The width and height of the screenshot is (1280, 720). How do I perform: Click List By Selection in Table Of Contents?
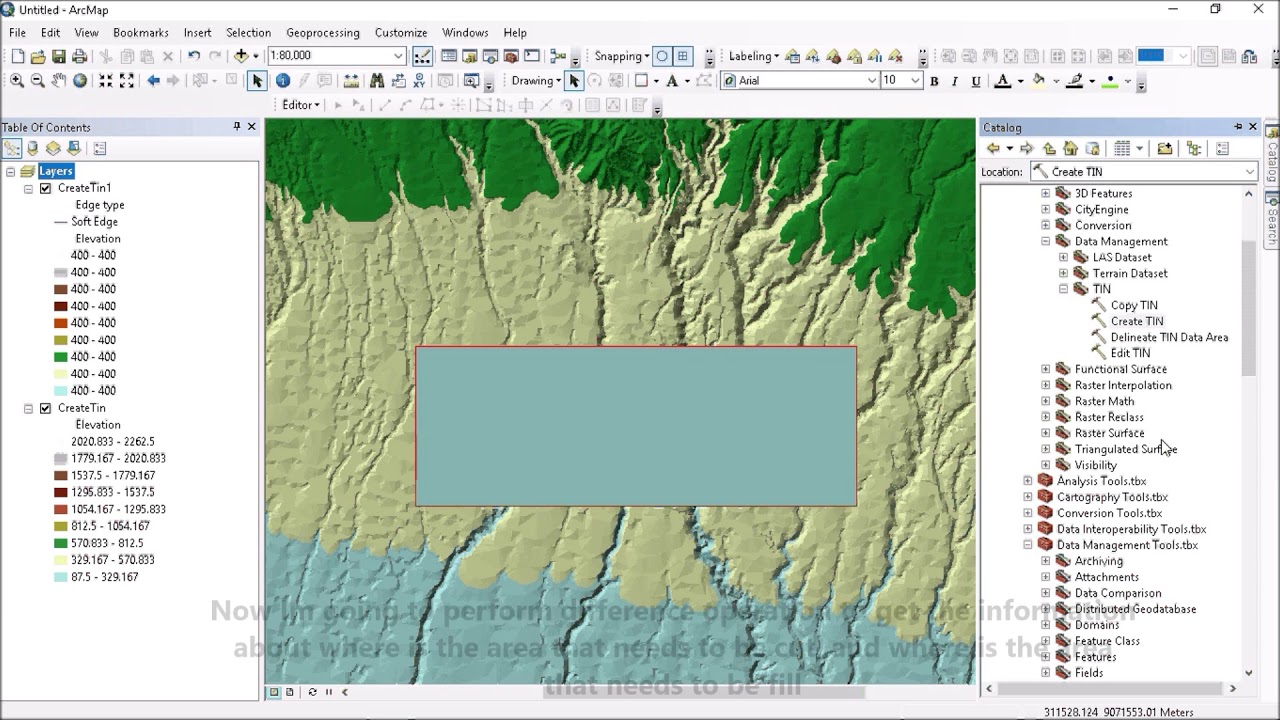point(74,149)
